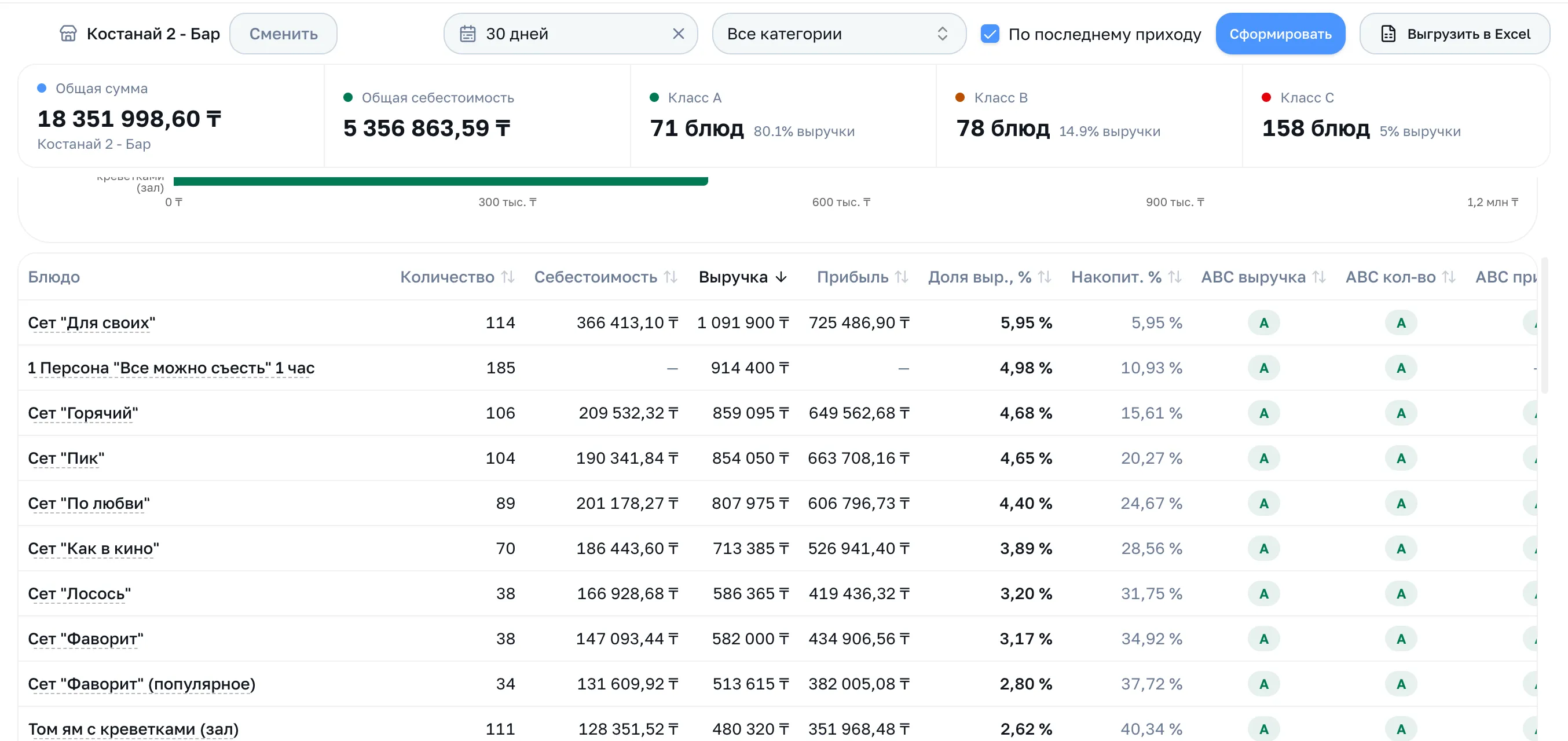Click the vertical scrollbar of the table

(x=1544, y=325)
